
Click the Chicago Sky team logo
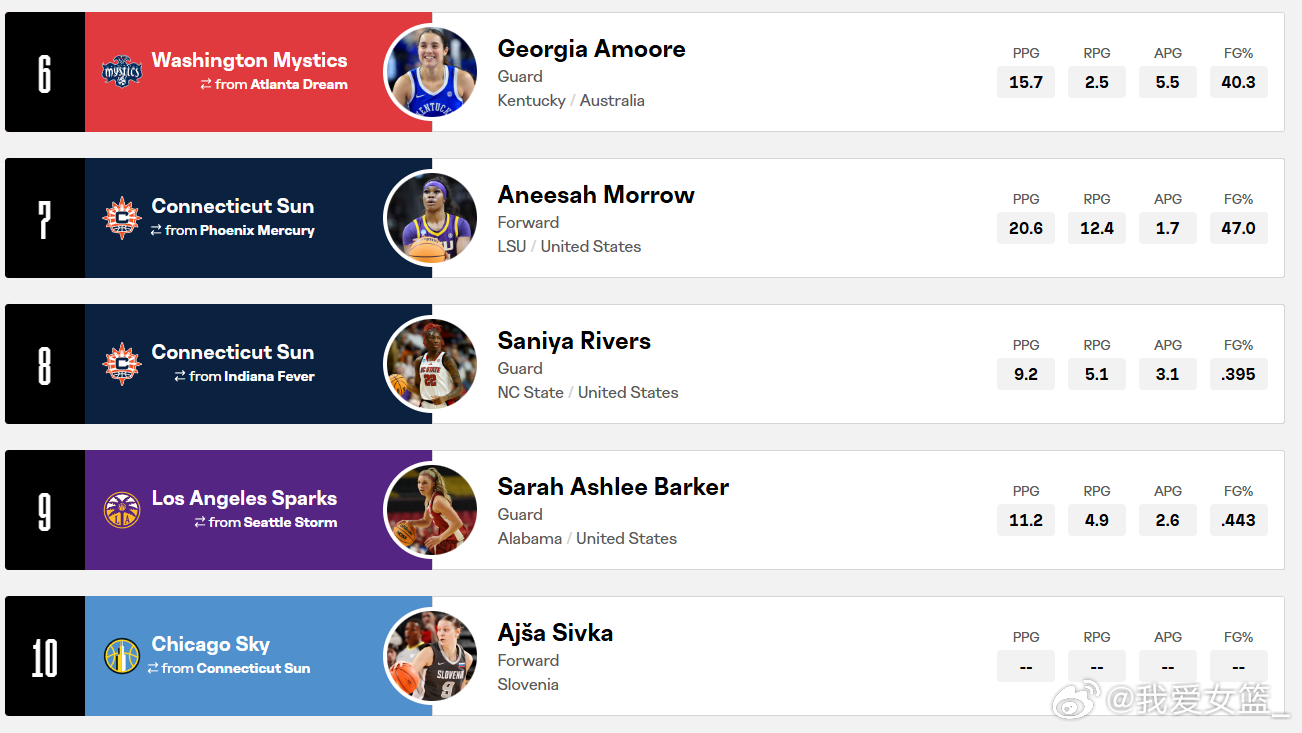click(122, 656)
